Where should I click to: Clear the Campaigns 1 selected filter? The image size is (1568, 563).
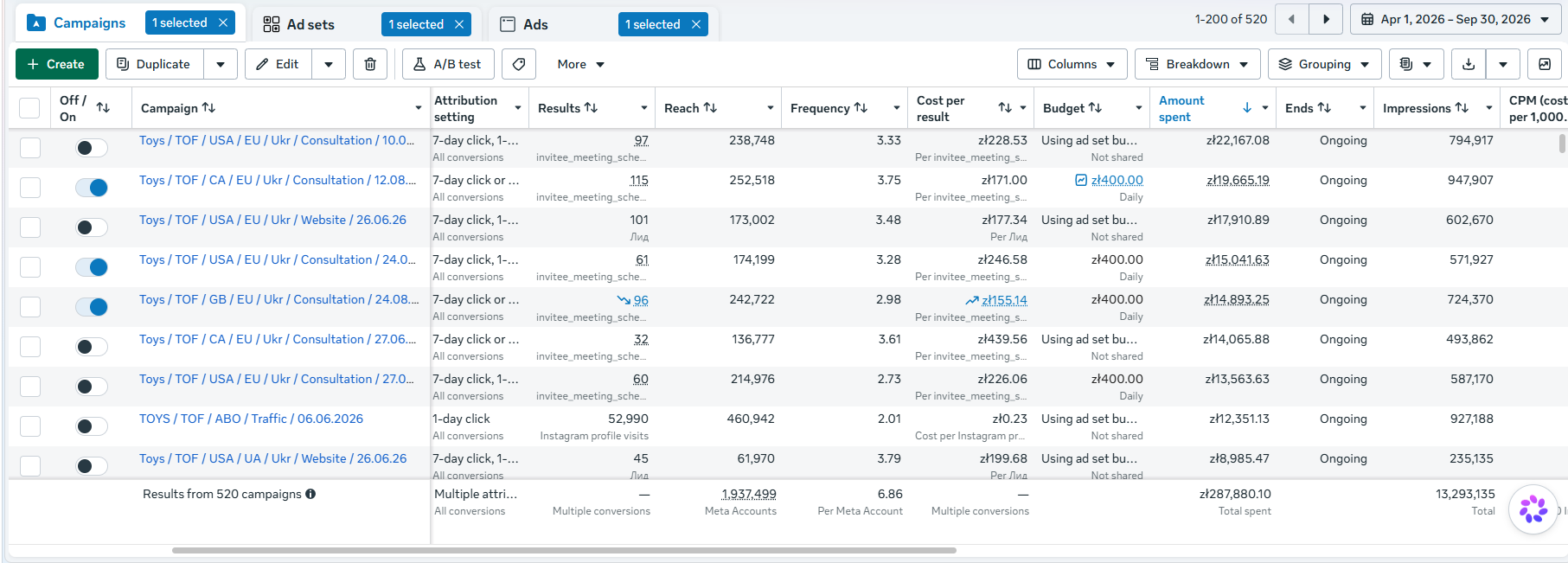point(223,22)
